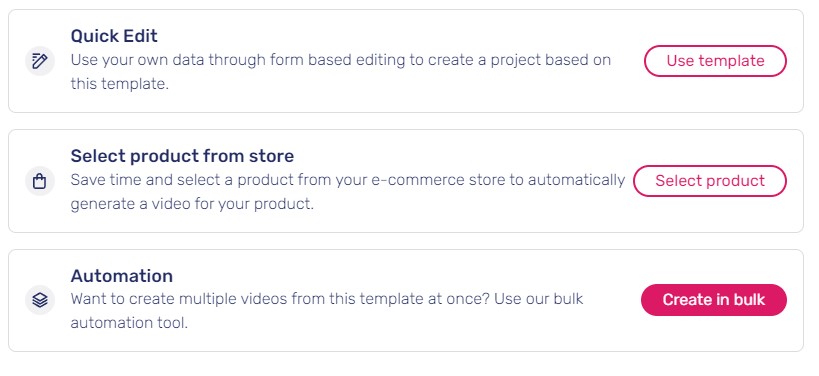The height and width of the screenshot is (376, 819).
Task: Select the 'Select product from store' heading
Action: tap(182, 156)
